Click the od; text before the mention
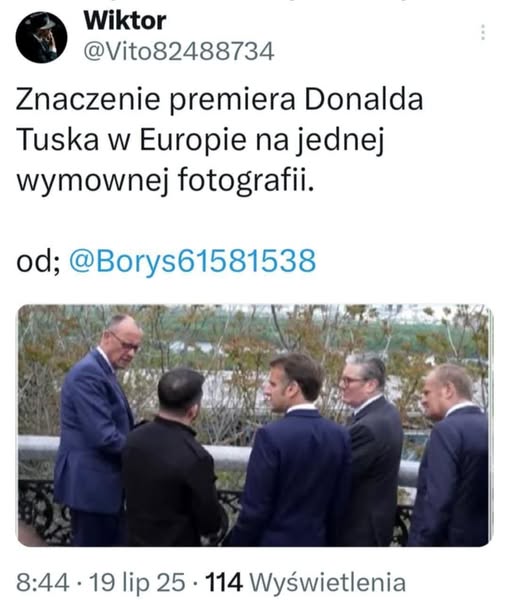 (39, 261)
